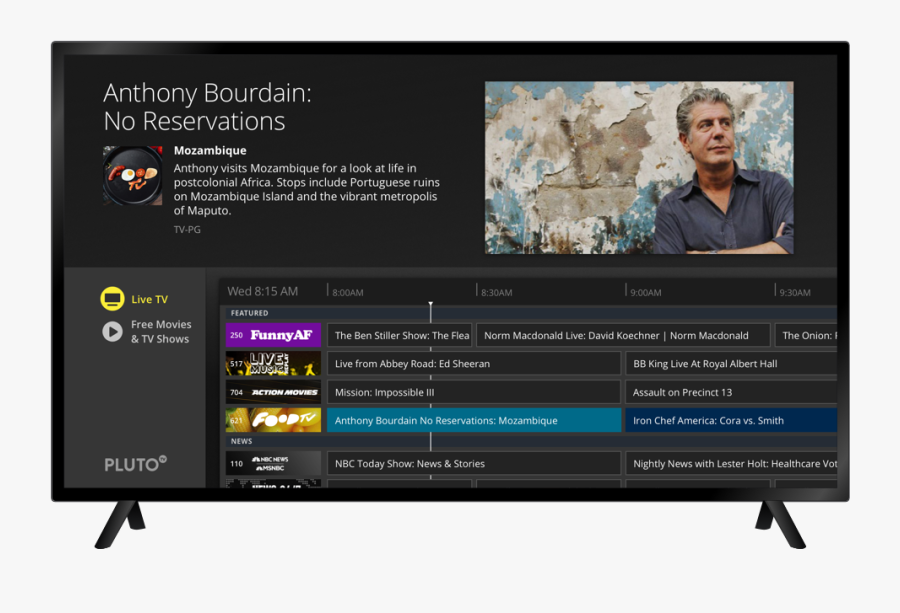Click the Food TV round logo thumbnail
This screenshot has height=613, width=900.
(133, 176)
